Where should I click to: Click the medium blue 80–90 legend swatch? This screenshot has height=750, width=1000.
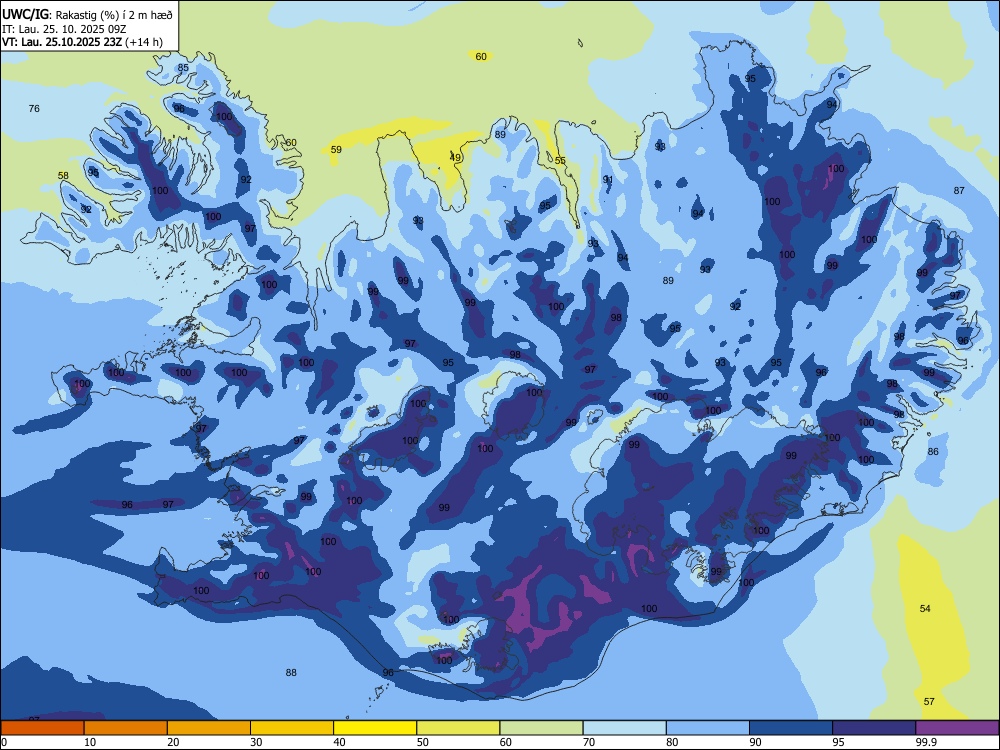(x=707, y=728)
